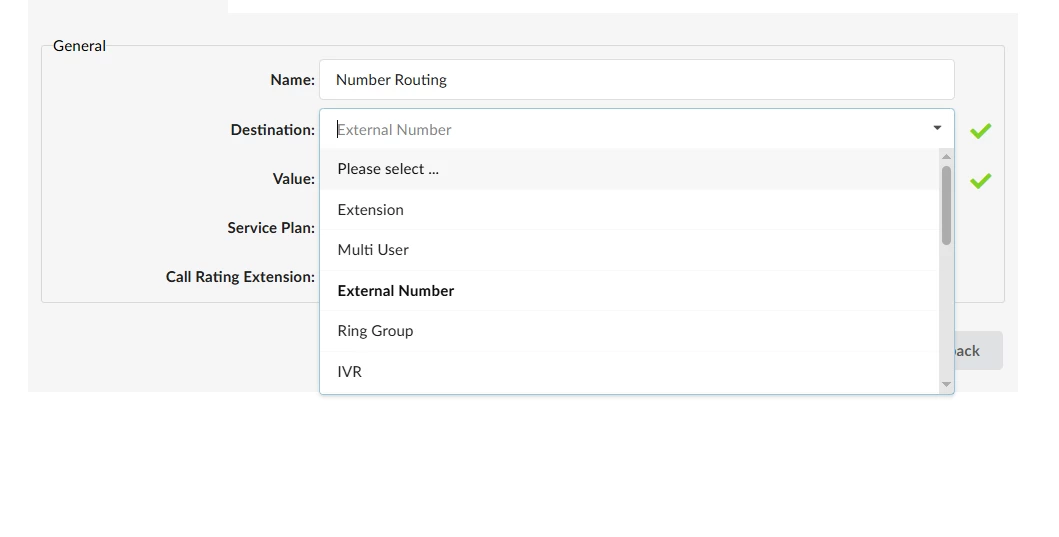Click the dropdown list's scroll down arrow
Image resolution: width=1059 pixels, height=537 pixels.
click(946, 385)
